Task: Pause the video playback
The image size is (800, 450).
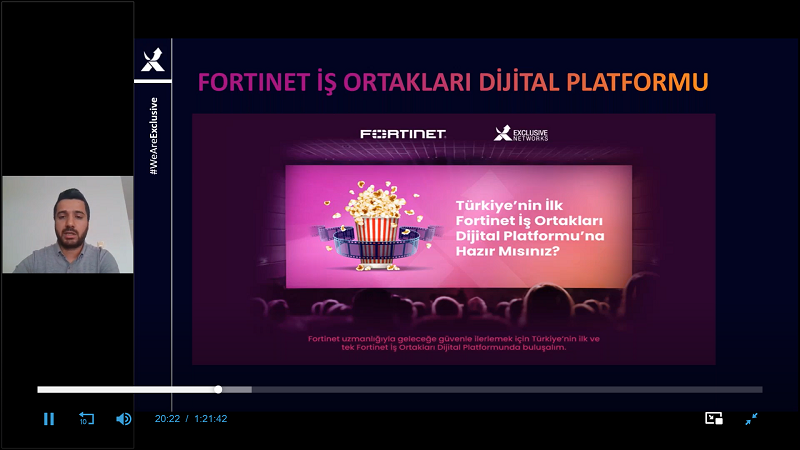Action: (48, 419)
